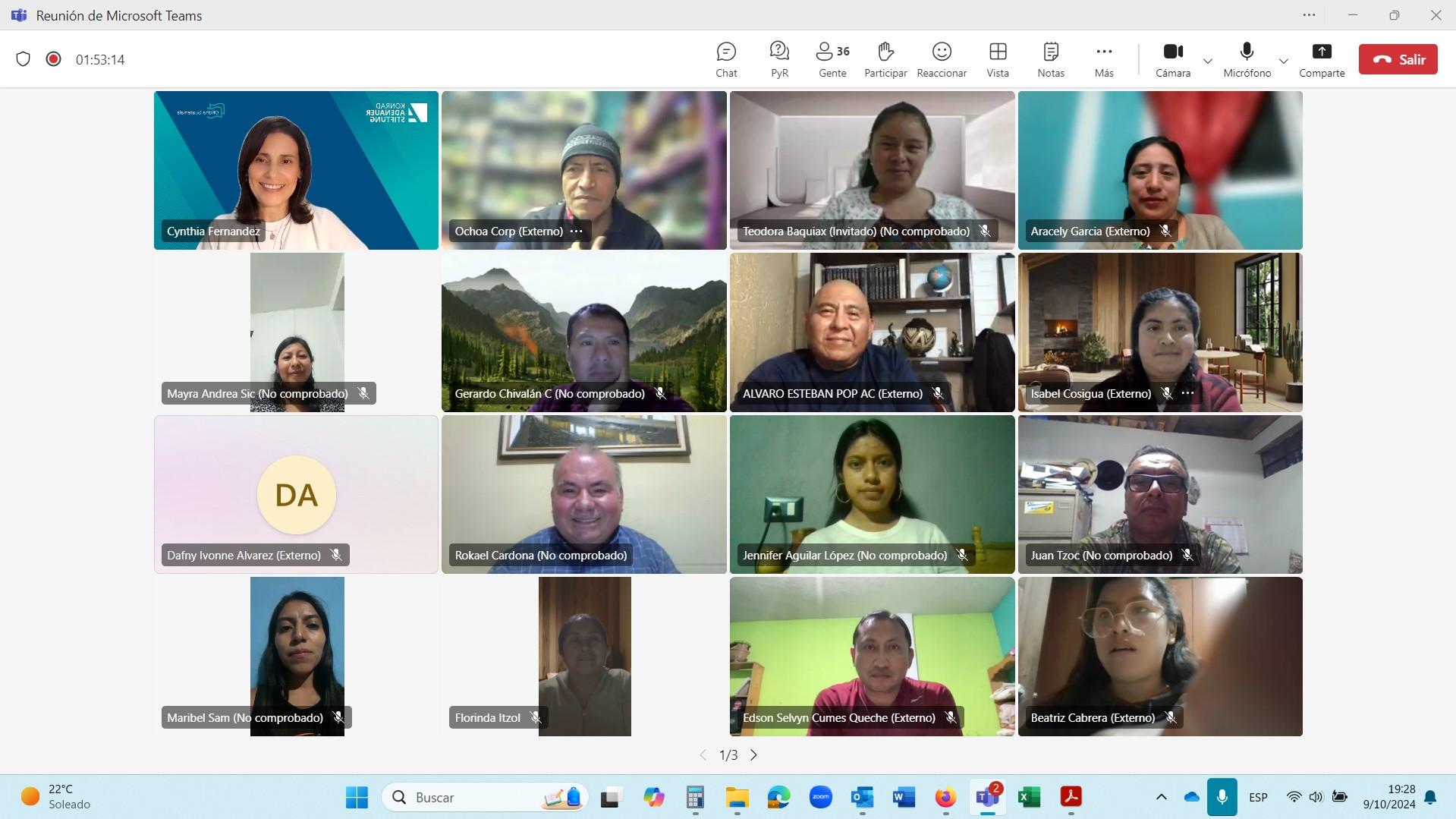Image resolution: width=1456 pixels, height=819 pixels.
Task: Show the Gente participants list
Action: [832, 59]
